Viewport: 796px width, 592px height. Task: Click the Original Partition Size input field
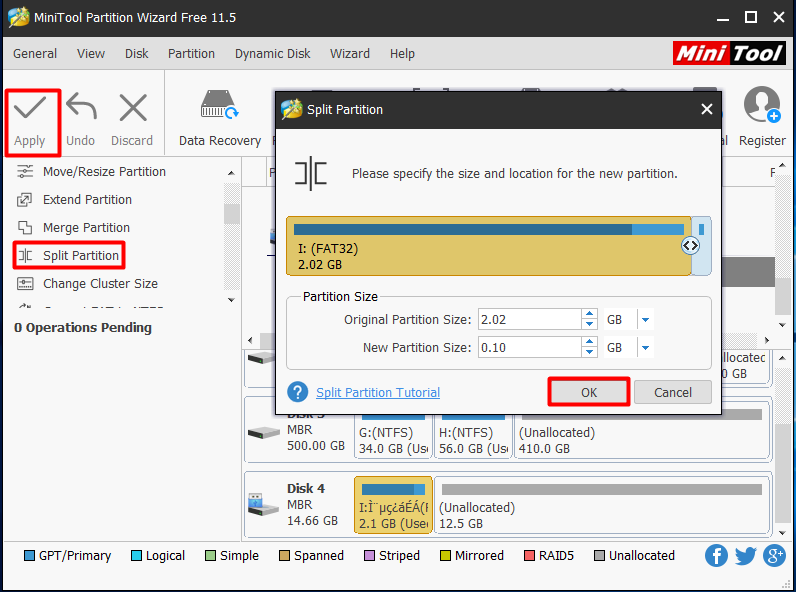[x=529, y=320]
